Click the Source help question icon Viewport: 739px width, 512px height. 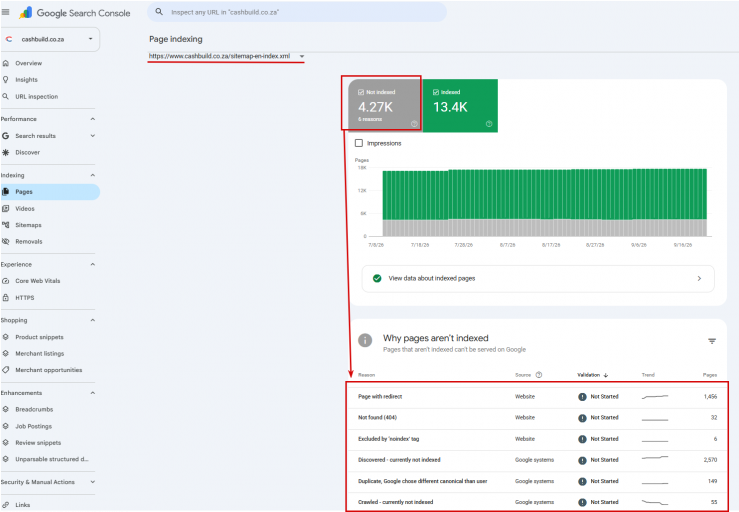(539, 375)
